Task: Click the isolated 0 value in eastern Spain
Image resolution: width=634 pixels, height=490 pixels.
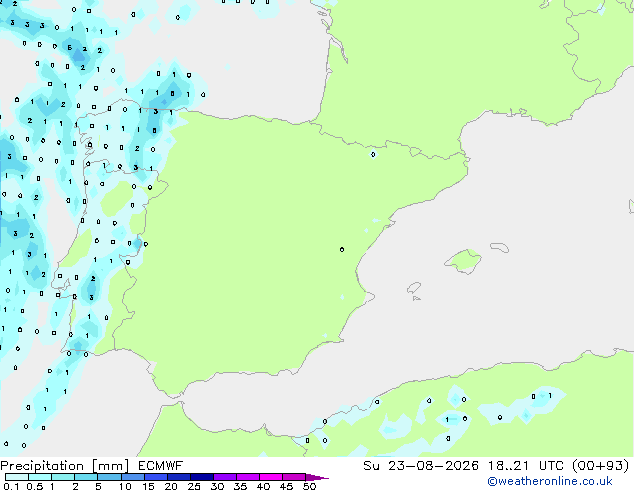Action: click(x=342, y=249)
